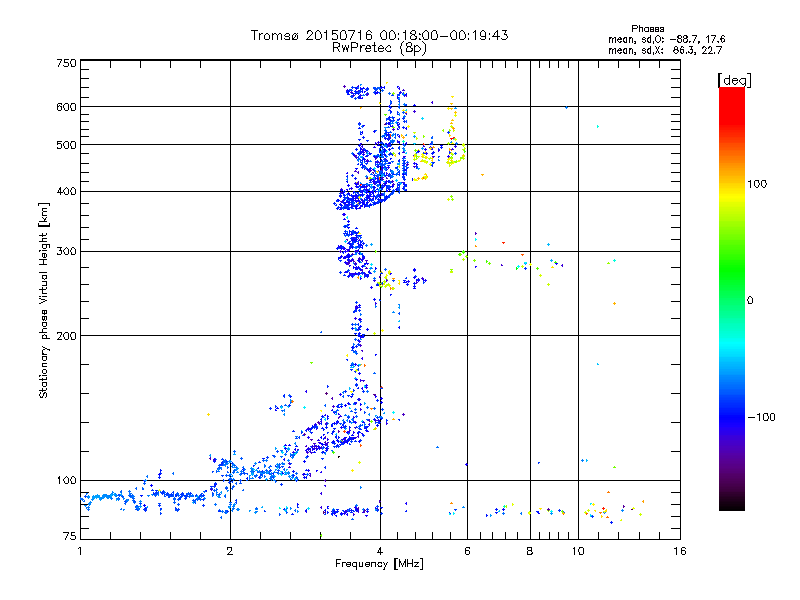
Task: Click the y-axis tick label '500'
Action: [66, 145]
